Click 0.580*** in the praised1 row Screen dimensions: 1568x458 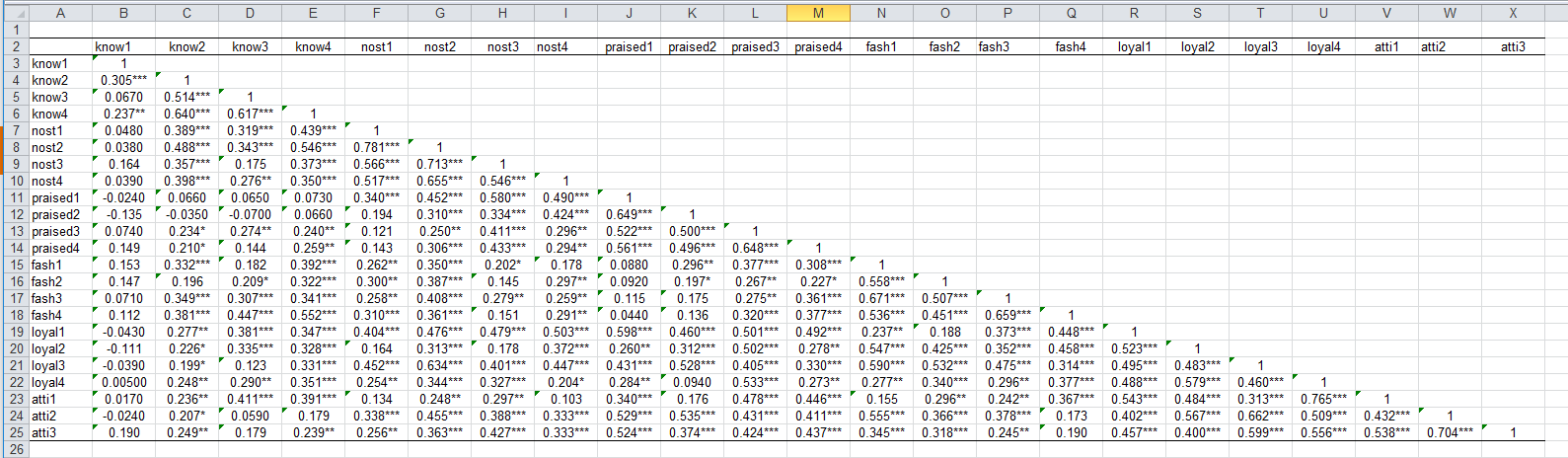[502, 197]
